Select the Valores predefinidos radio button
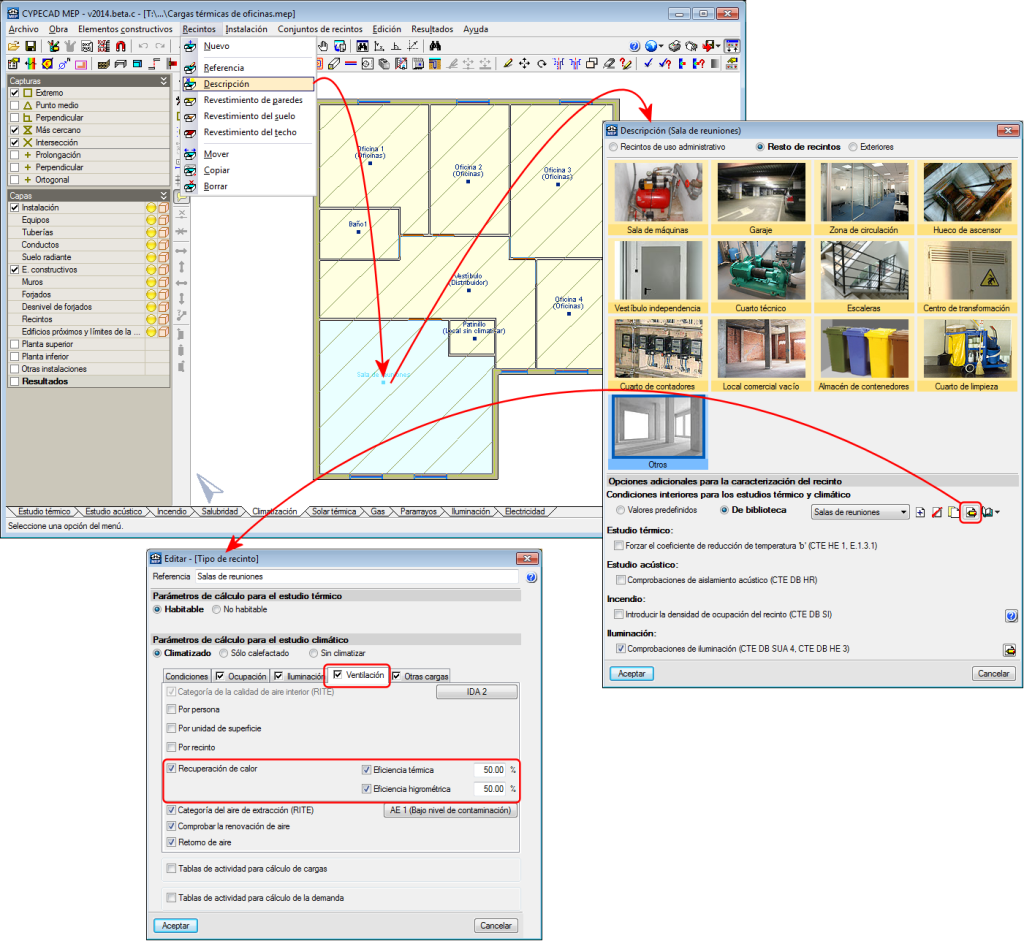The height and width of the screenshot is (941, 1024). 620,510
